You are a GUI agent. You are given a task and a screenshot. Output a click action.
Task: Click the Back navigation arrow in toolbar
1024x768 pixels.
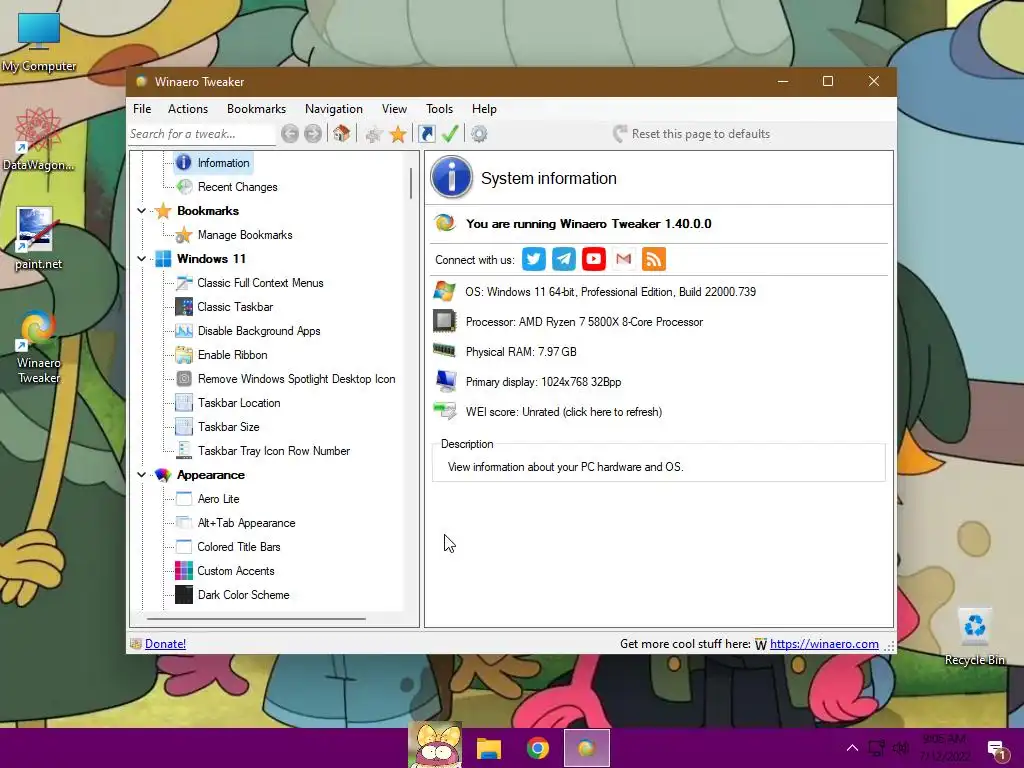(x=290, y=134)
